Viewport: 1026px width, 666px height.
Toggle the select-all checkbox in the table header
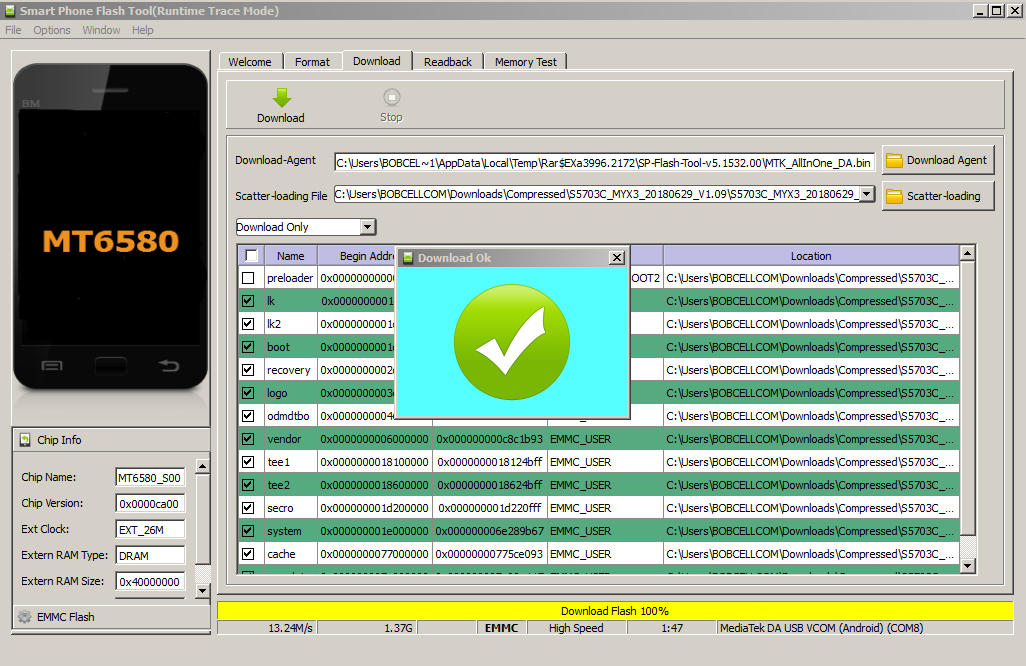tap(251, 255)
